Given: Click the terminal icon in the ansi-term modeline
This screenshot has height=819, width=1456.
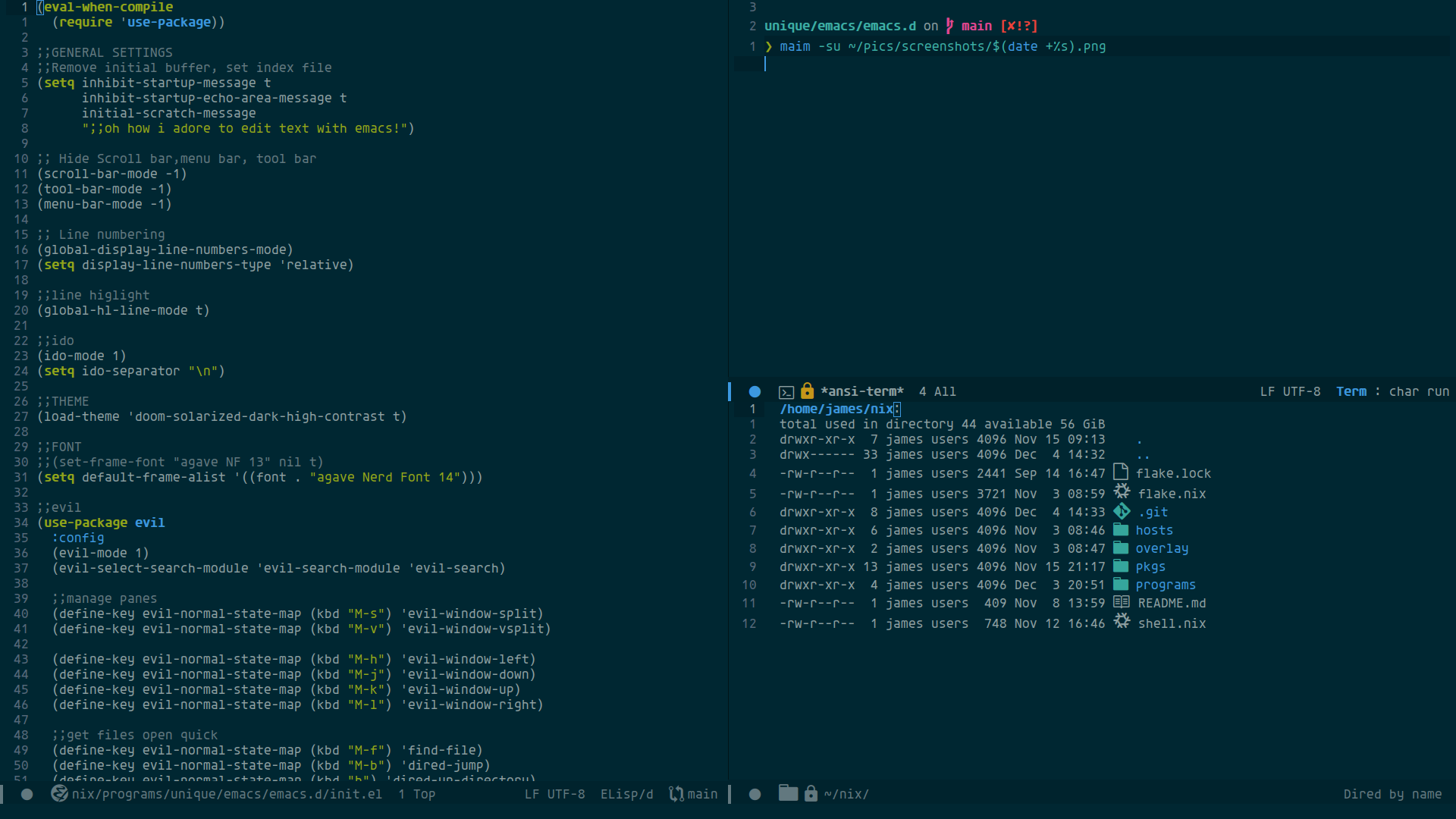Looking at the screenshot, I should [x=786, y=391].
